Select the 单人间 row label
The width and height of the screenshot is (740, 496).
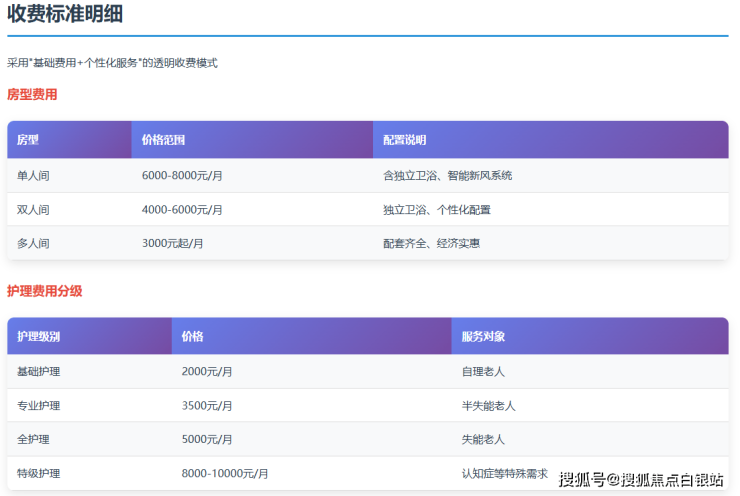[33, 176]
